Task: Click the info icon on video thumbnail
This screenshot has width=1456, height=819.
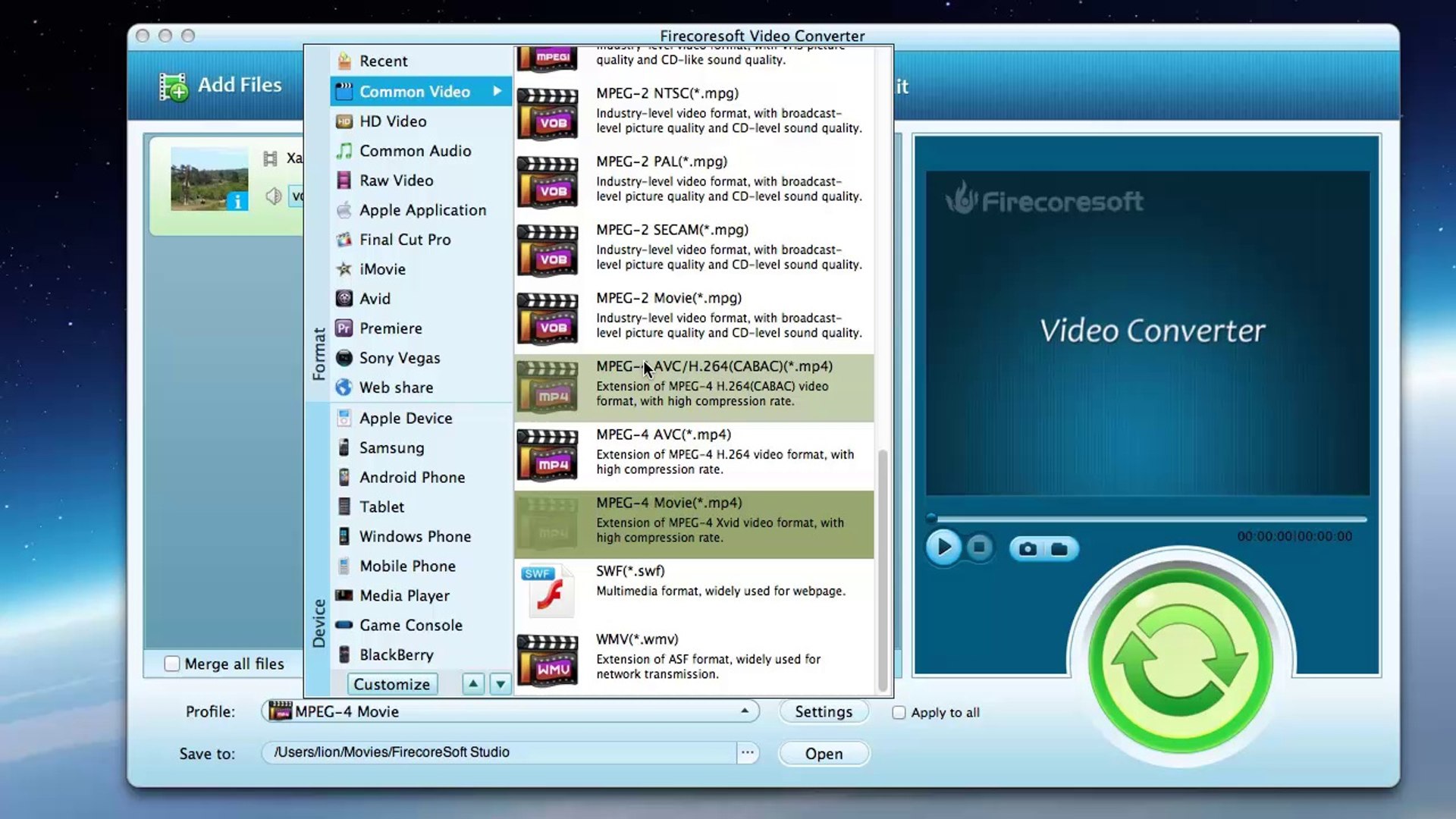Action: click(237, 201)
